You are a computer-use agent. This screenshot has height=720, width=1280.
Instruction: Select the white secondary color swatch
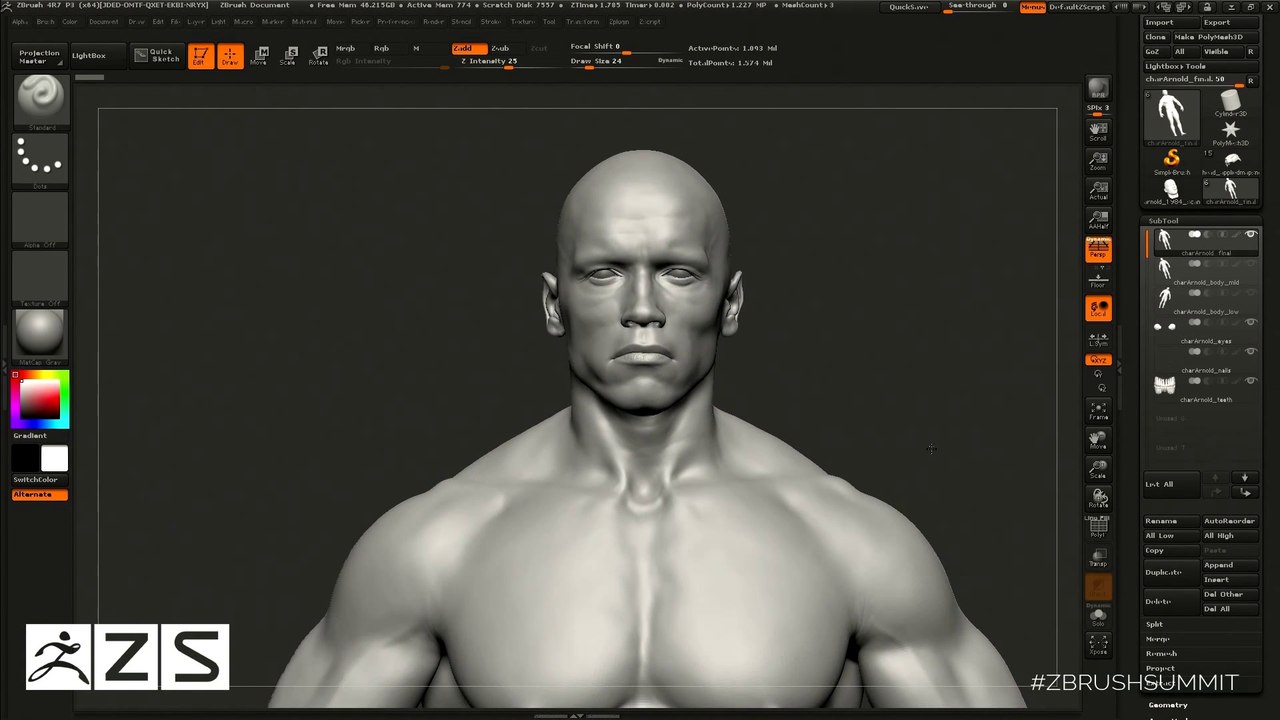tap(55, 459)
